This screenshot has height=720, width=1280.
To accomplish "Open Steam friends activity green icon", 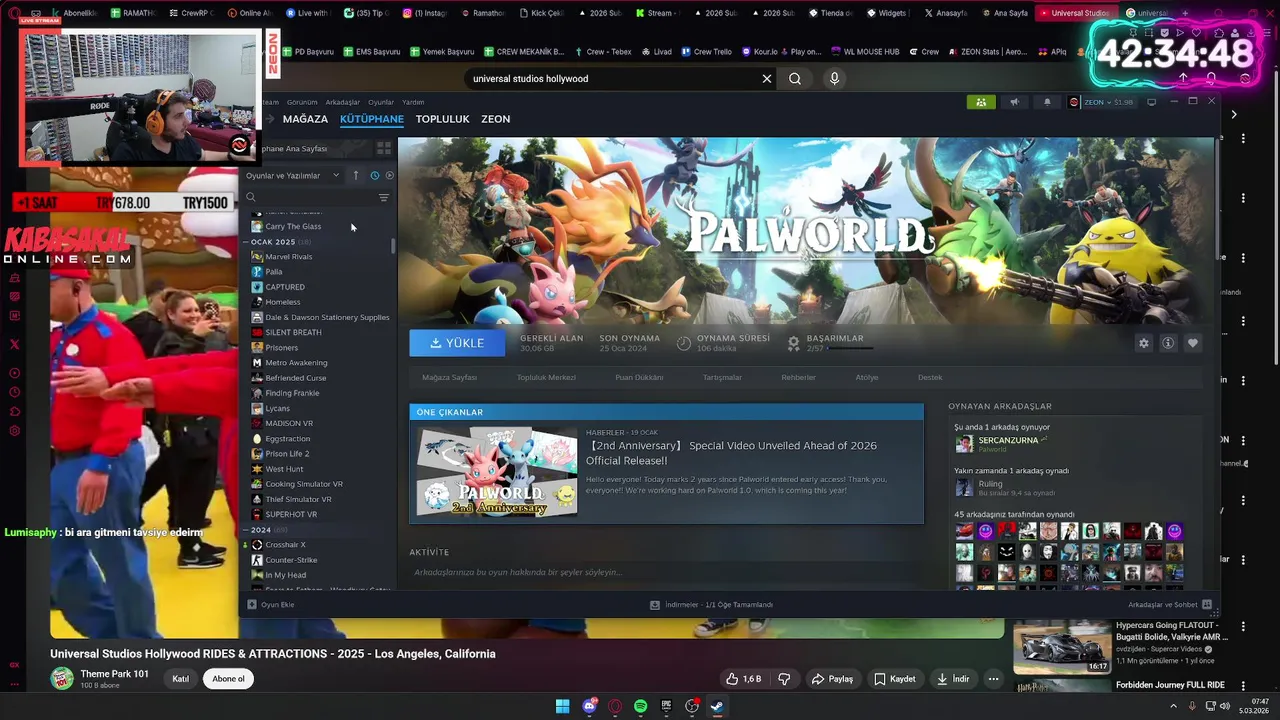I will [981, 102].
